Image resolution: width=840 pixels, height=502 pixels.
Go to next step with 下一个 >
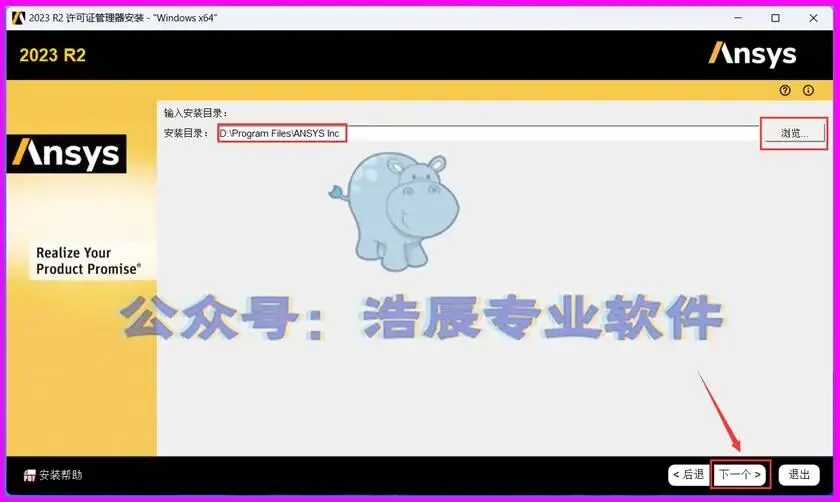(740, 475)
